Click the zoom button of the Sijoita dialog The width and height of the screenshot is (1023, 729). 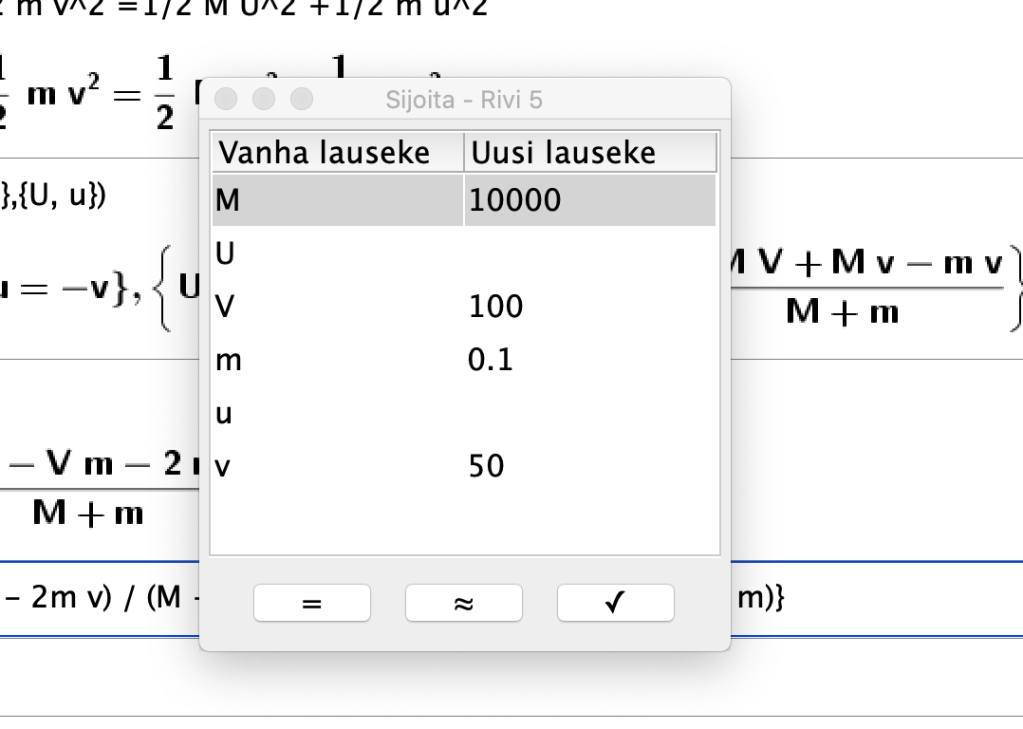pos(301,100)
